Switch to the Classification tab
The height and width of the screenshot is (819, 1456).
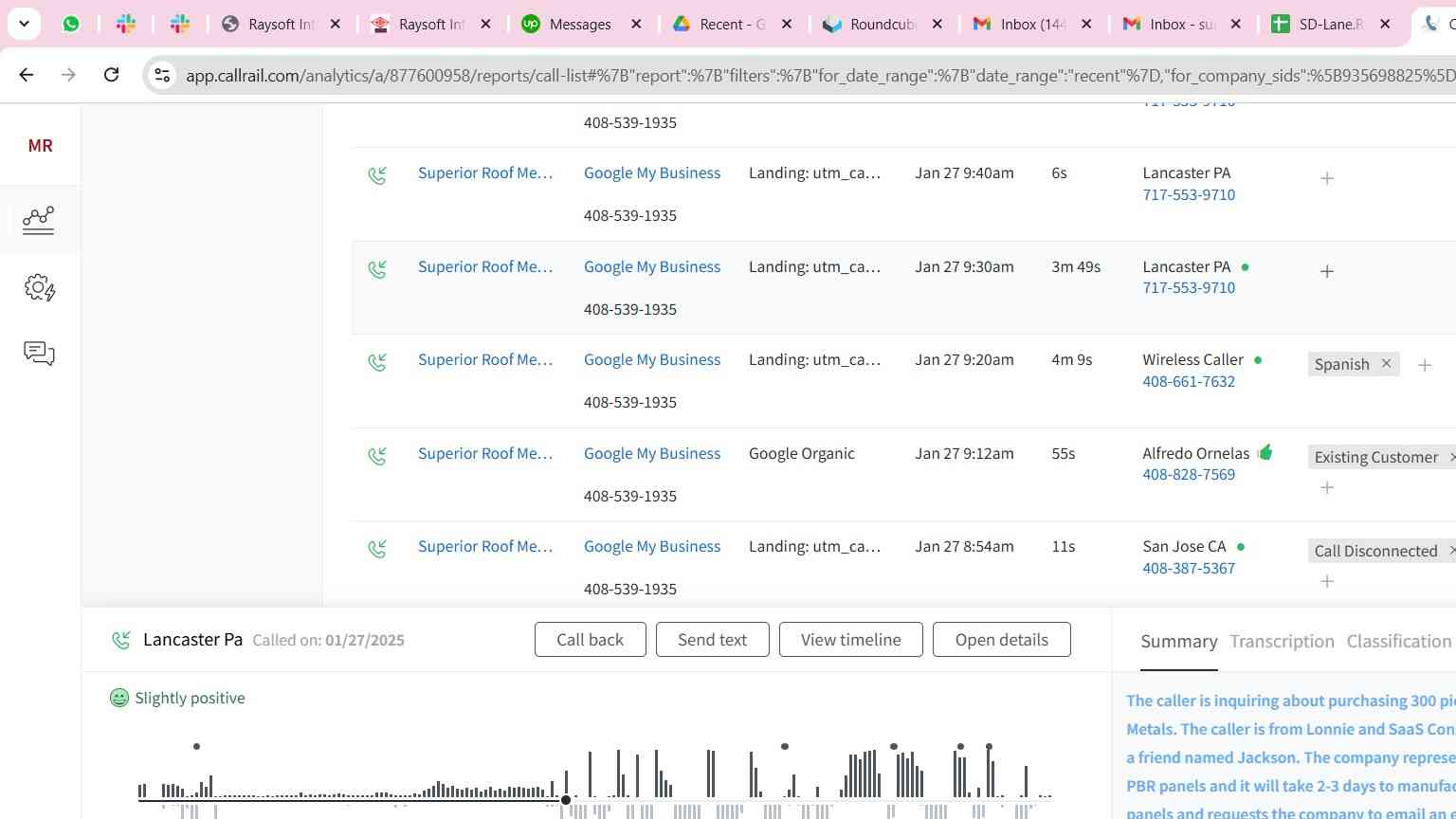coord(1399,642)
